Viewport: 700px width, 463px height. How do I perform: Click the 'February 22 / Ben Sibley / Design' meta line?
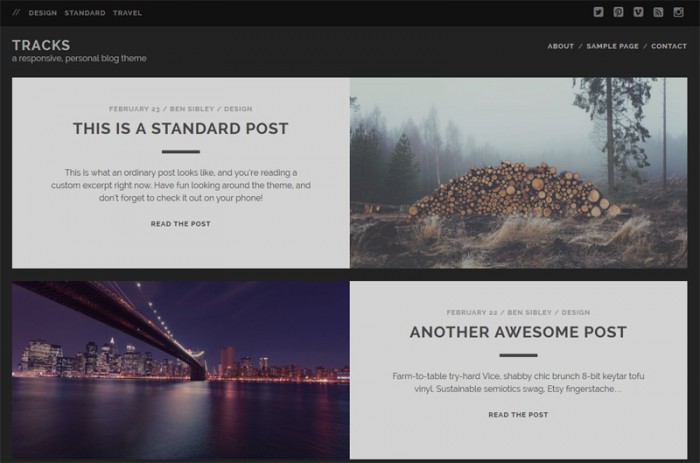click(x=518, y=313)
